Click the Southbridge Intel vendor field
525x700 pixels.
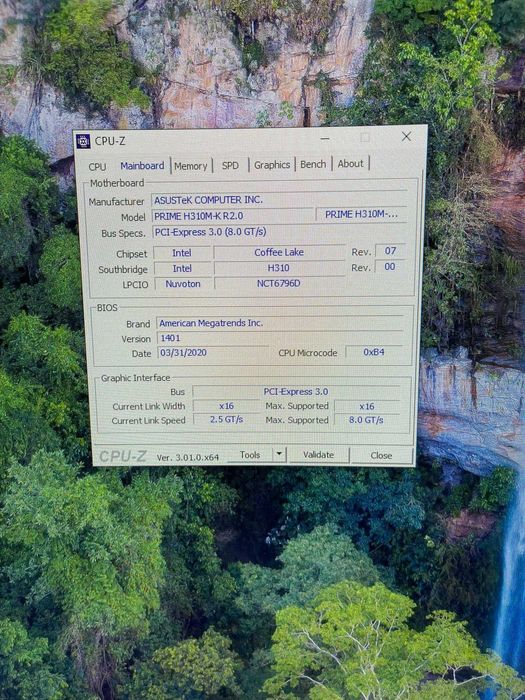(x=182, y=268)
